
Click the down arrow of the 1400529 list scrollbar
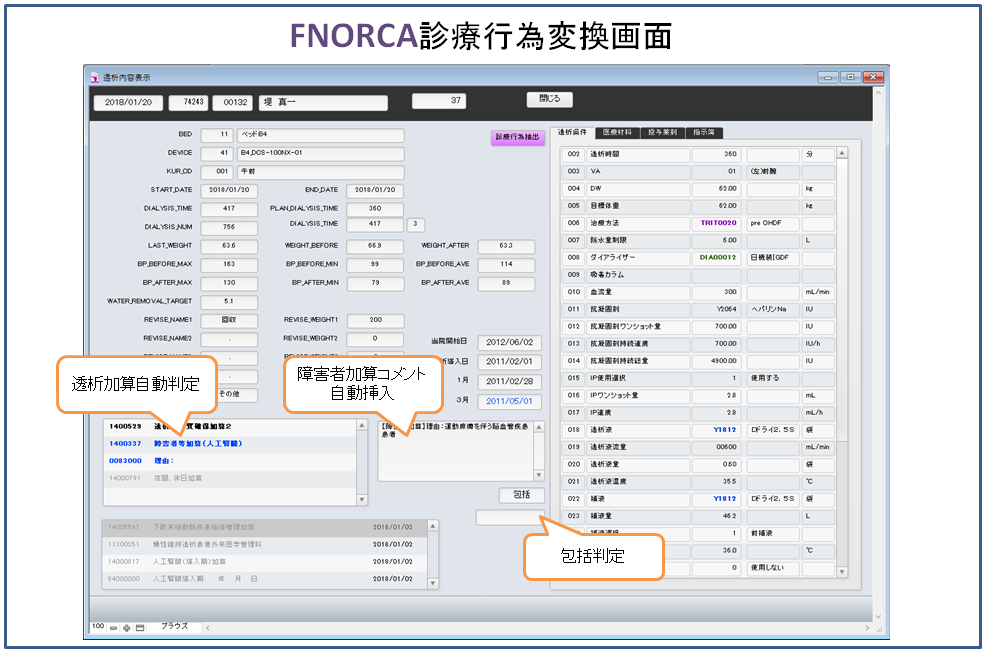pyautogui.click(x=361, y=500)
